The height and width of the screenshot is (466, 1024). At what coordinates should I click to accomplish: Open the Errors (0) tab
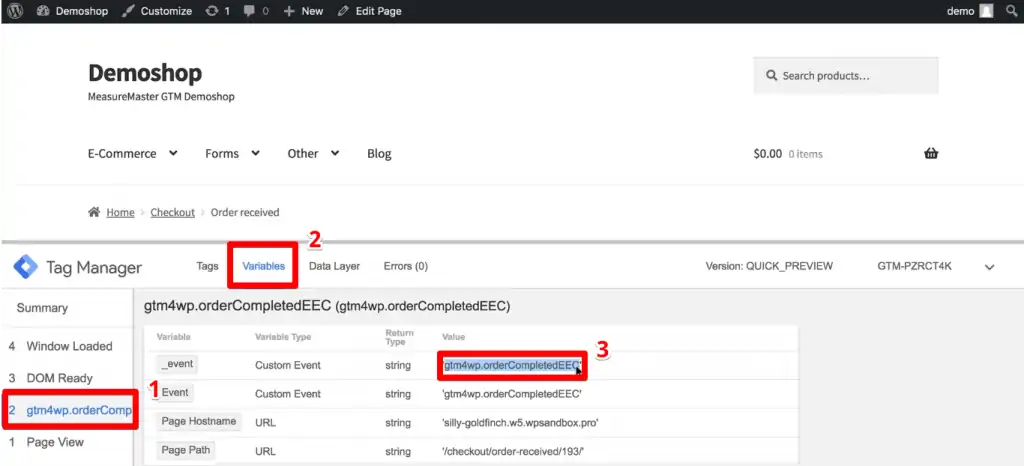(405, 266)
